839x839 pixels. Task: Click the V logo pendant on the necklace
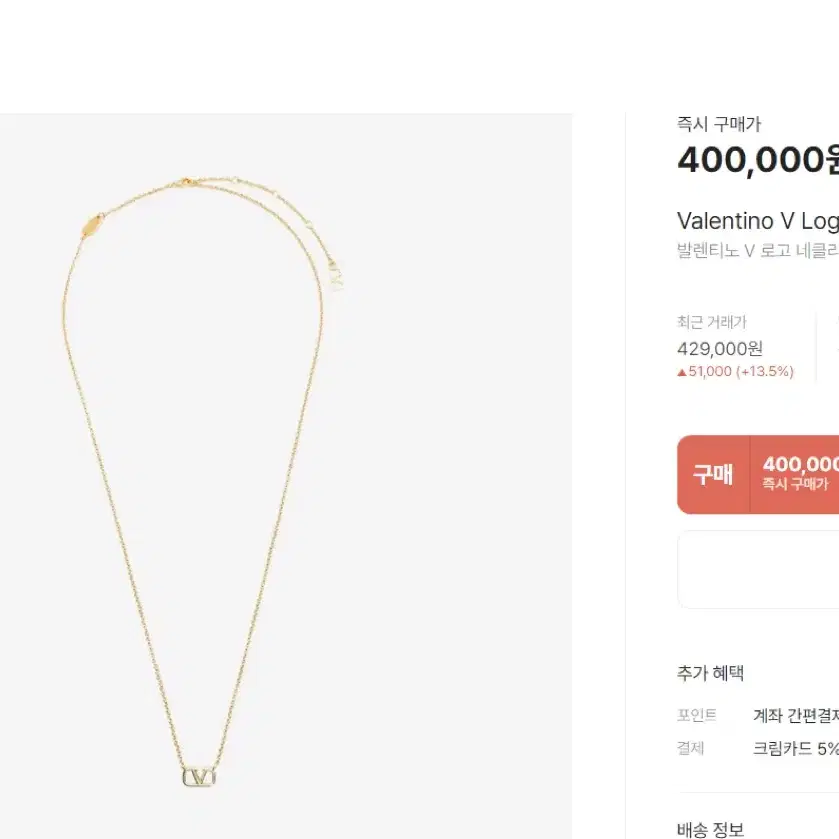[x=199, y=776]
